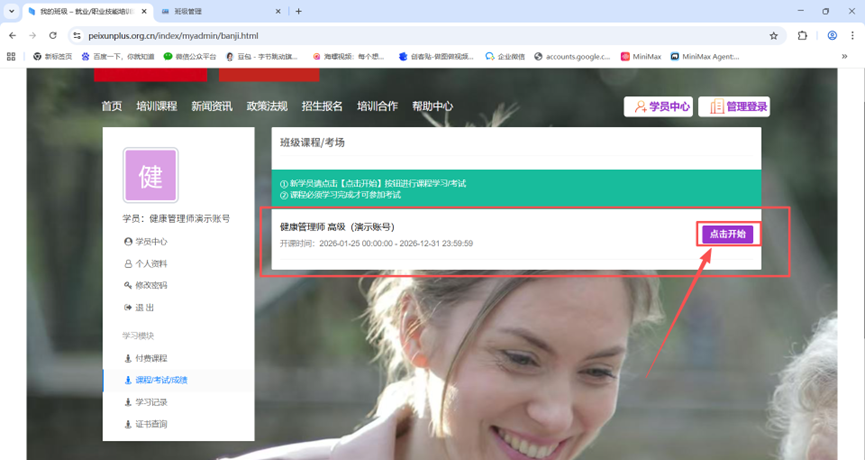The image size is (865, 460).
Task: Open the 学员中心 button in header
Action: point(658,107)
